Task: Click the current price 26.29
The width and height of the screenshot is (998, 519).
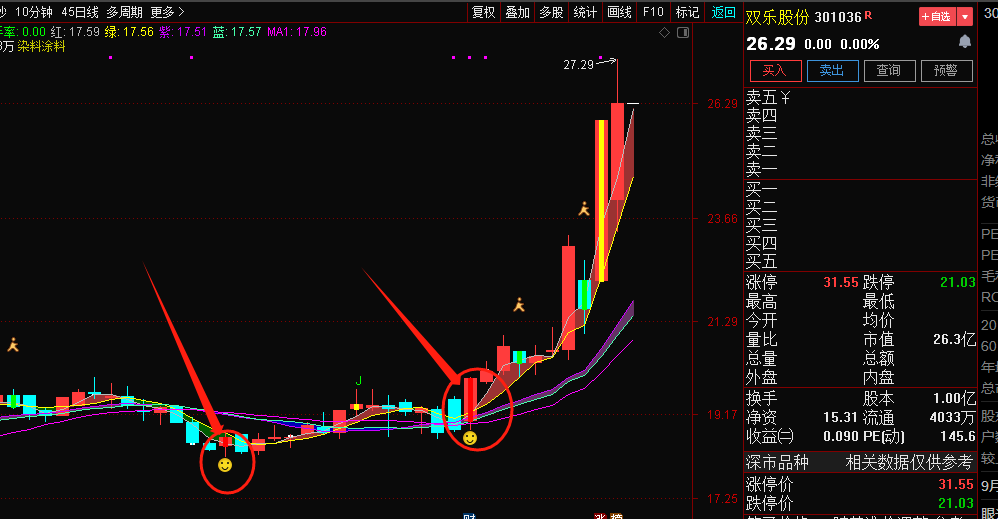Action: pyautogui.click(x=771, y=44)
